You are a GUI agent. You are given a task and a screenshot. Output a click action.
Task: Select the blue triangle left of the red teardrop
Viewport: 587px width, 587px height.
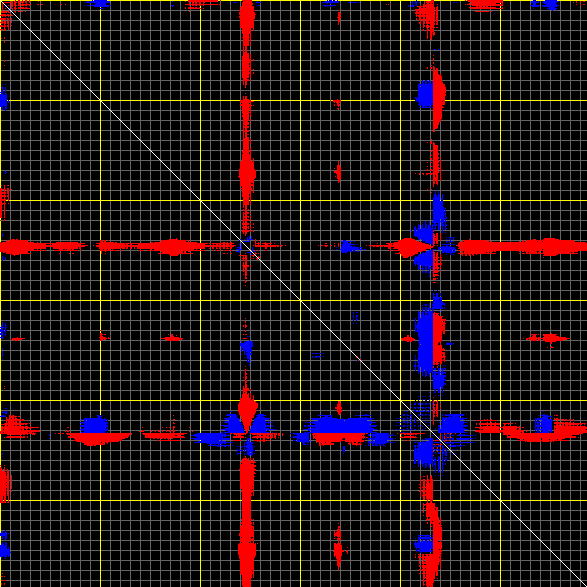pyautogui.click(x=234, y=424)
